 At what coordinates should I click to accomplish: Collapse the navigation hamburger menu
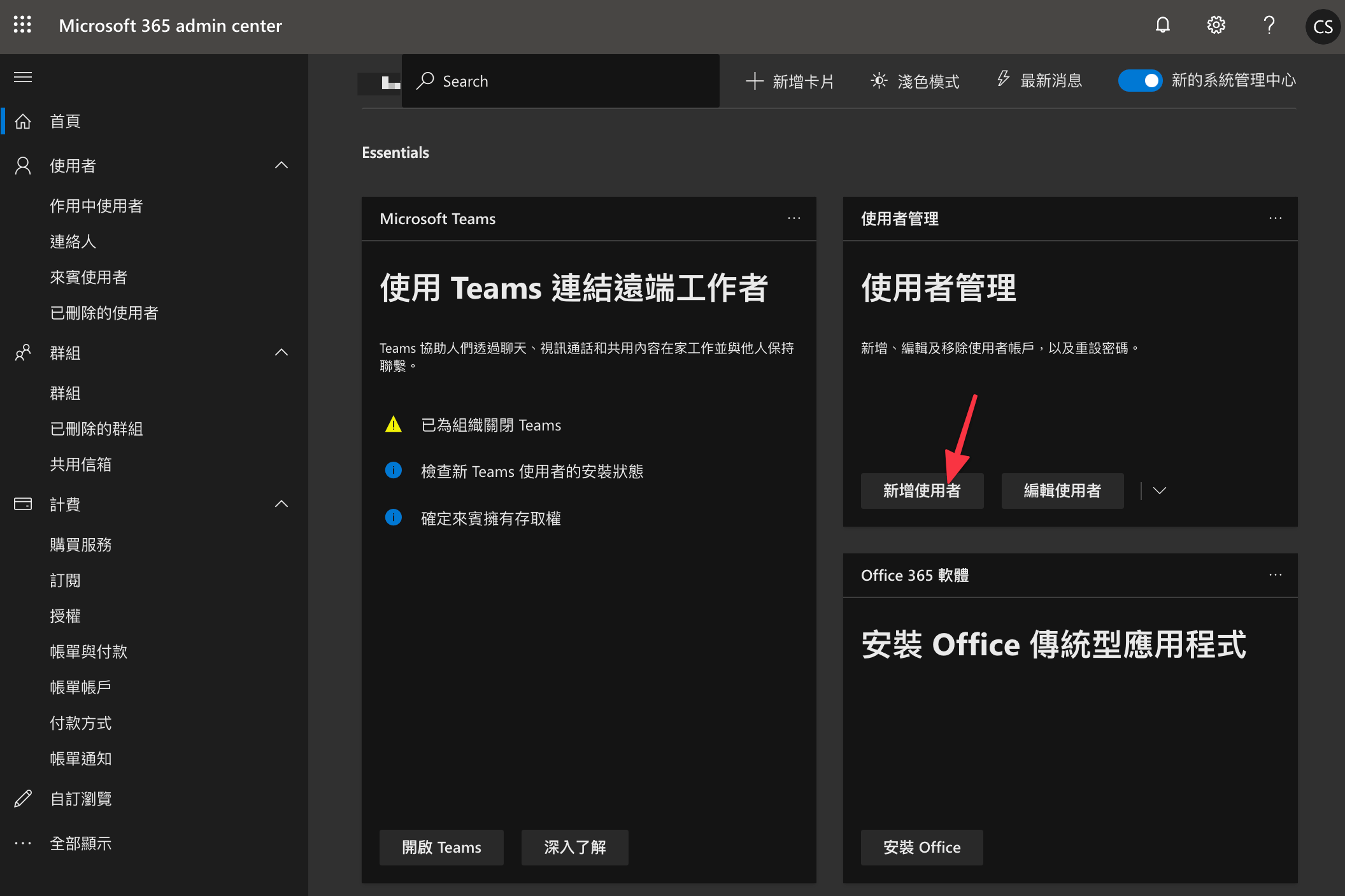23,77
